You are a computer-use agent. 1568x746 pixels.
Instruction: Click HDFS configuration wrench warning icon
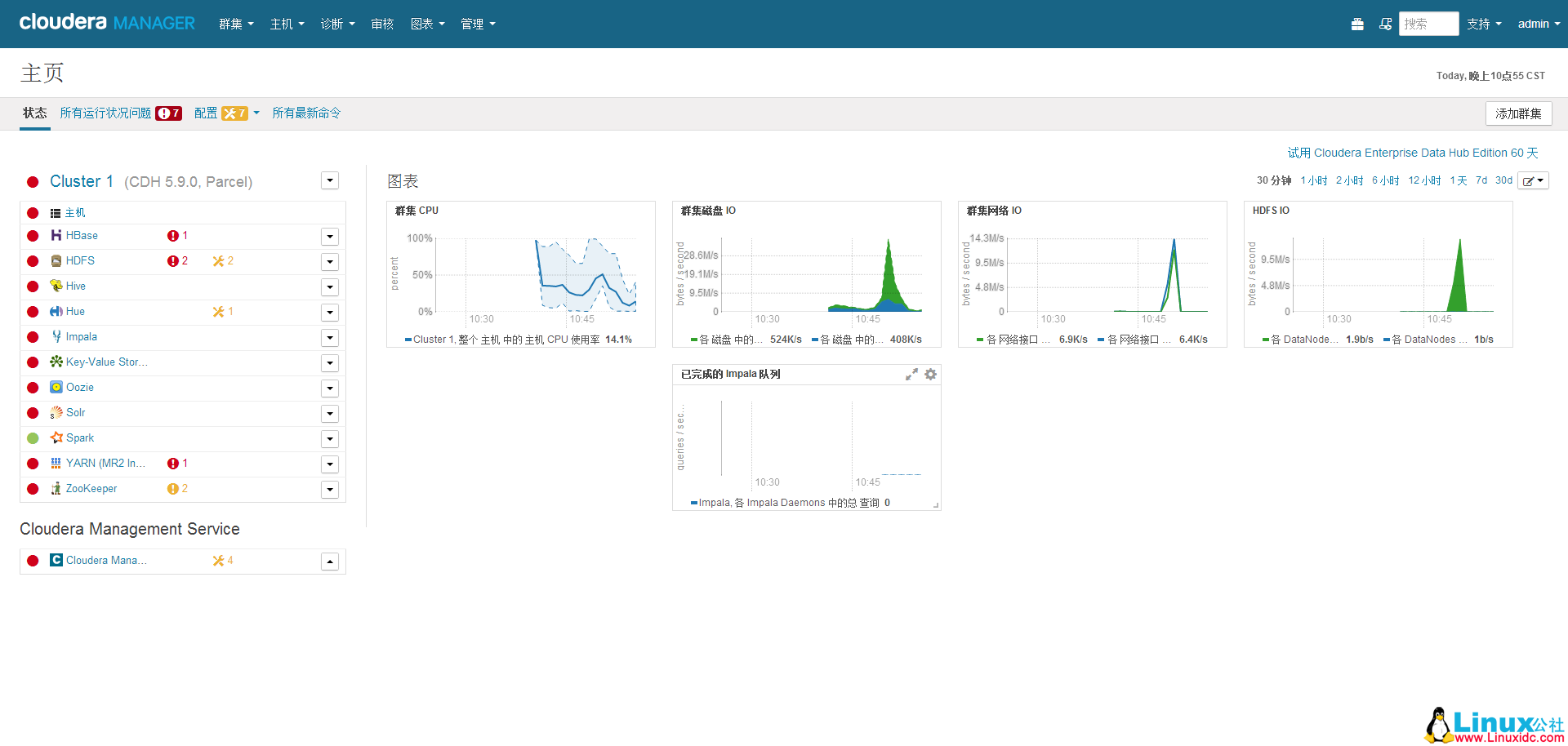click(x=218, y=261)
